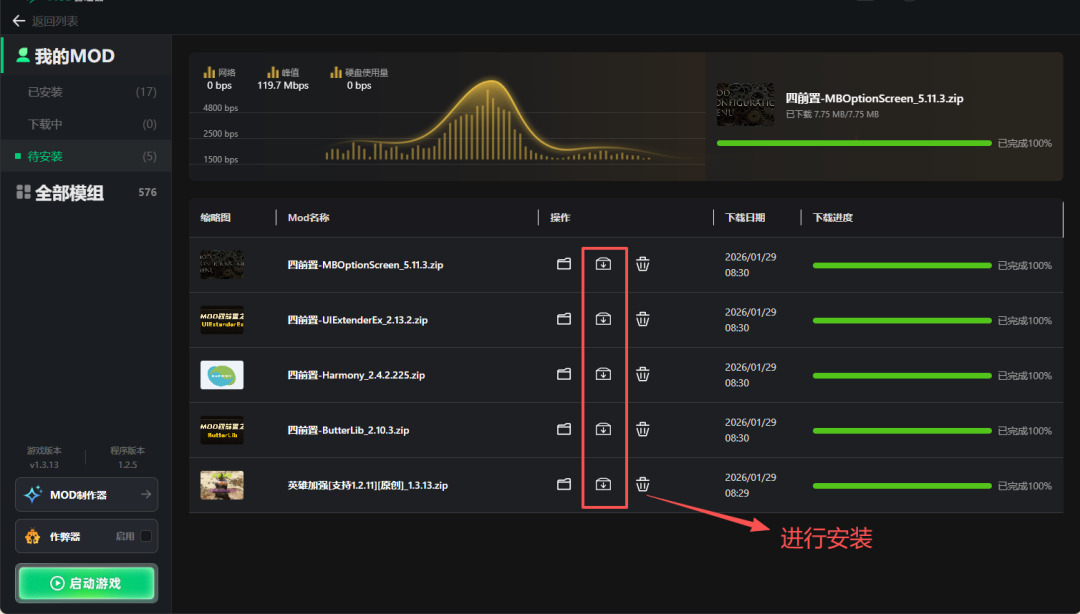This screenshot has width=1080, height=614.
Task: Delete the Harmony_2.4.2.225.zip download
Action: 643,374
